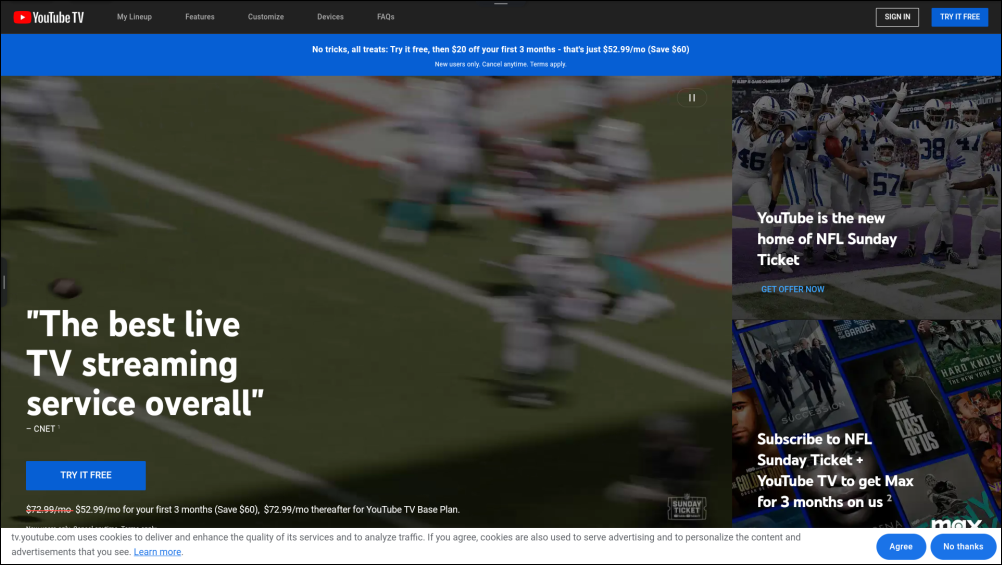Click Try It Free below the CNET quote
The image size is (1002, 565).
point(86,476)
